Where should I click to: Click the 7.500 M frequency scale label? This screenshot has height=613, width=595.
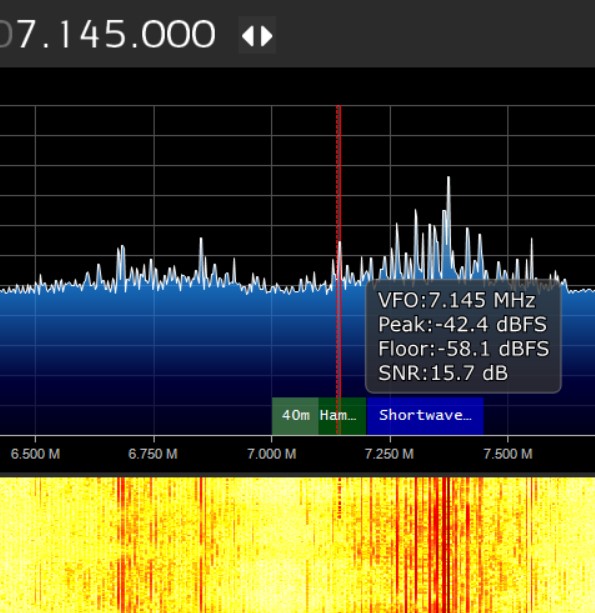click(508, 454)
